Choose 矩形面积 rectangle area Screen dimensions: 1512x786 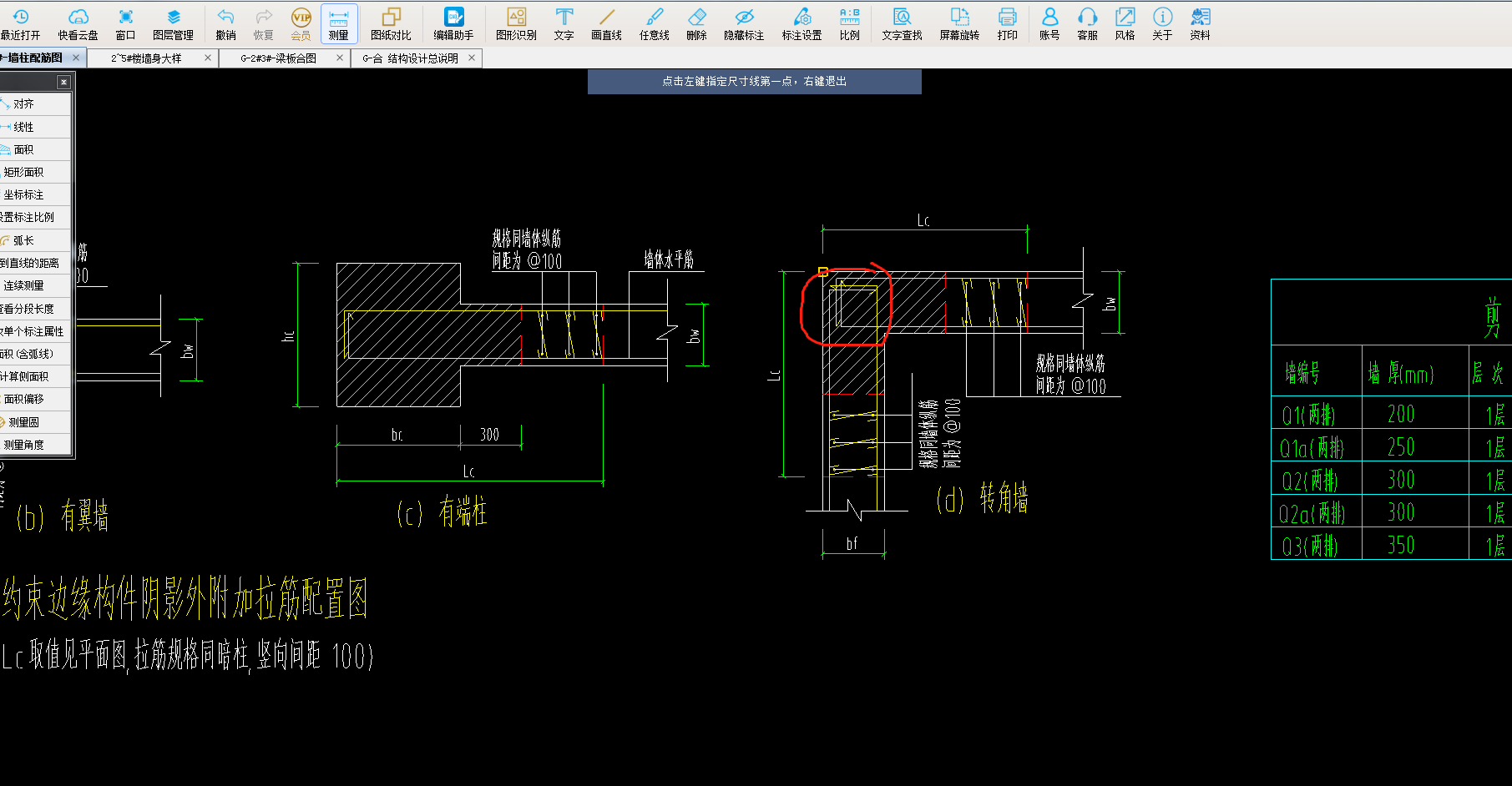tap(35, 172)
